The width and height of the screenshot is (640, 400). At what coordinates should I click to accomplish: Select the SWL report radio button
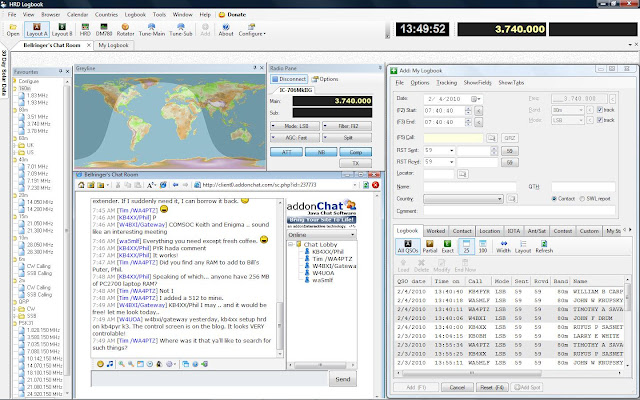(x=582, y=199)
